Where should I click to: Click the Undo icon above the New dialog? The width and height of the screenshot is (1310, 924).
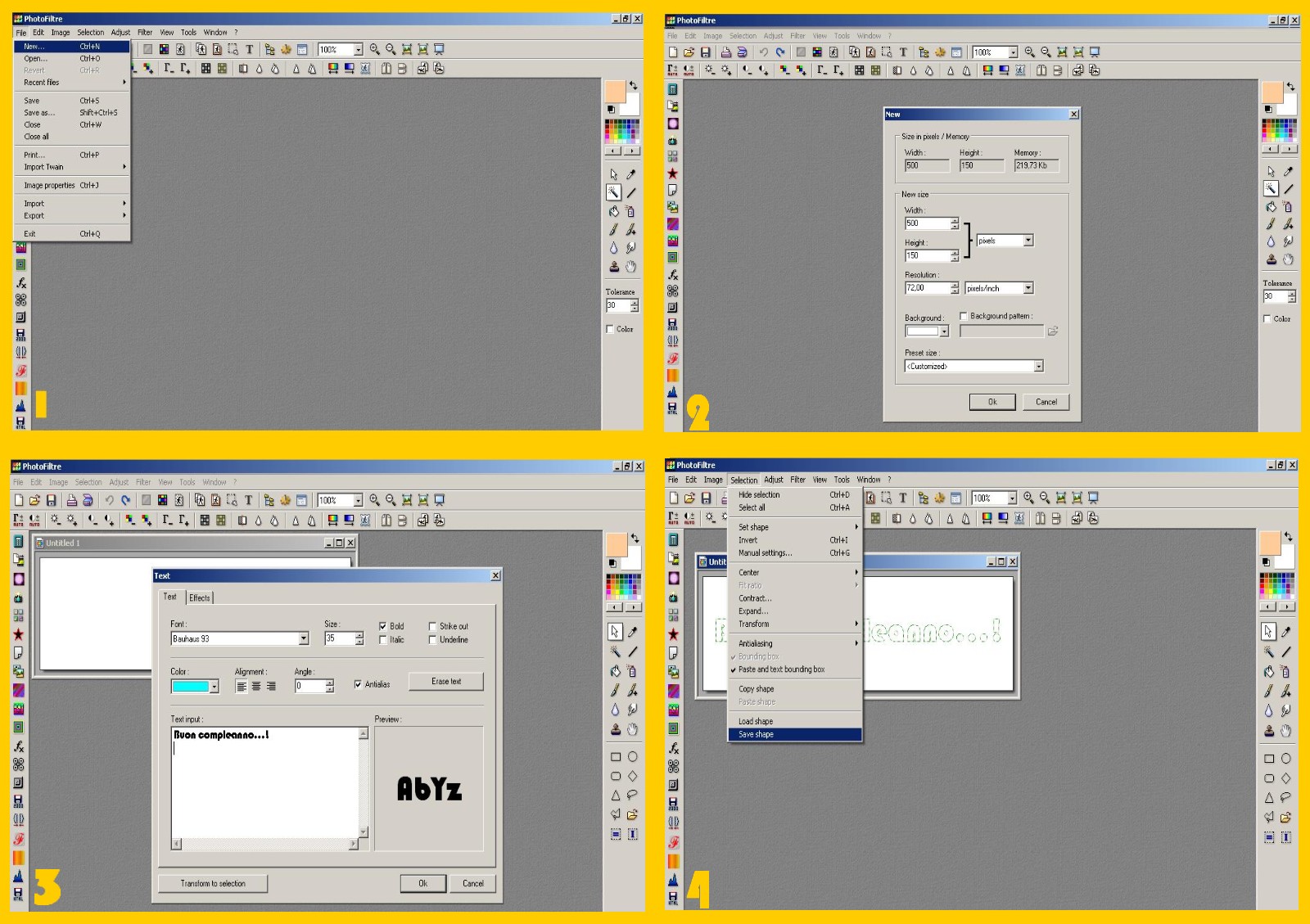(763, 52)
